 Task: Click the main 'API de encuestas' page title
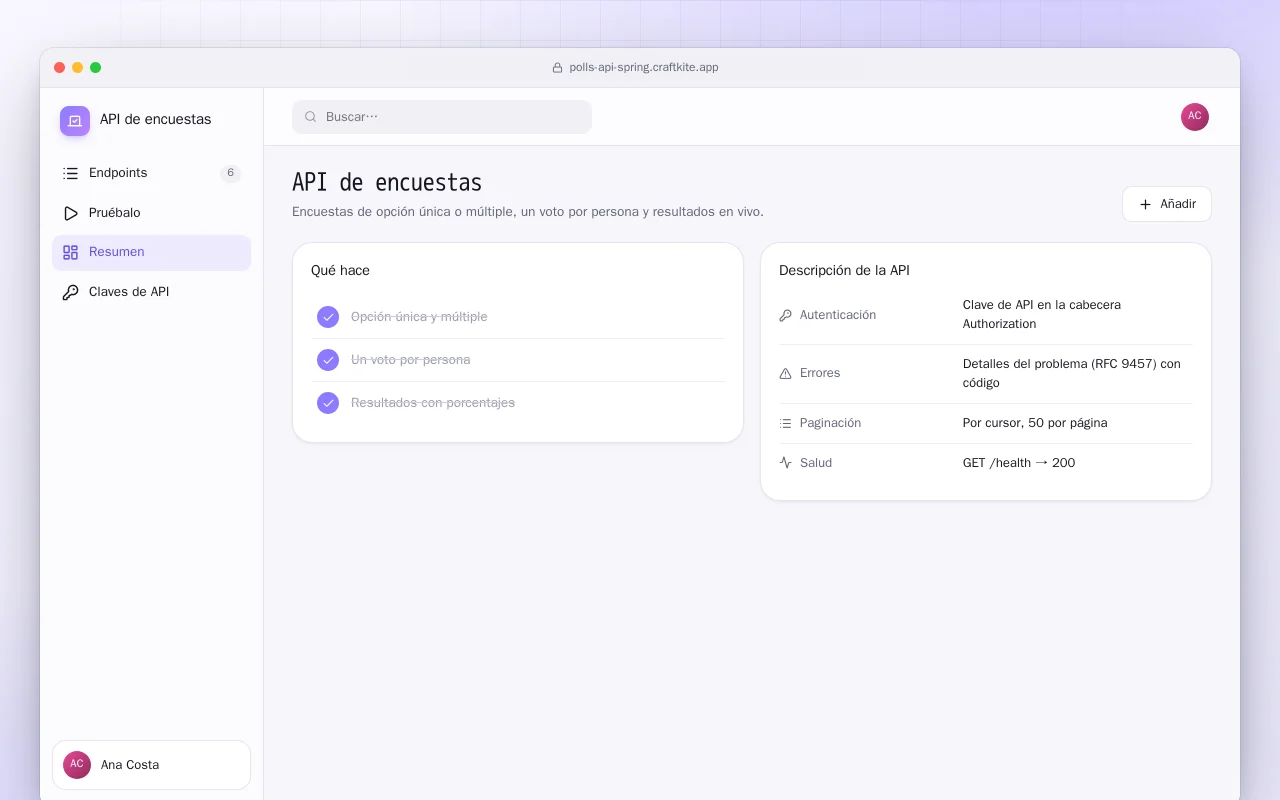pos(387,183)
